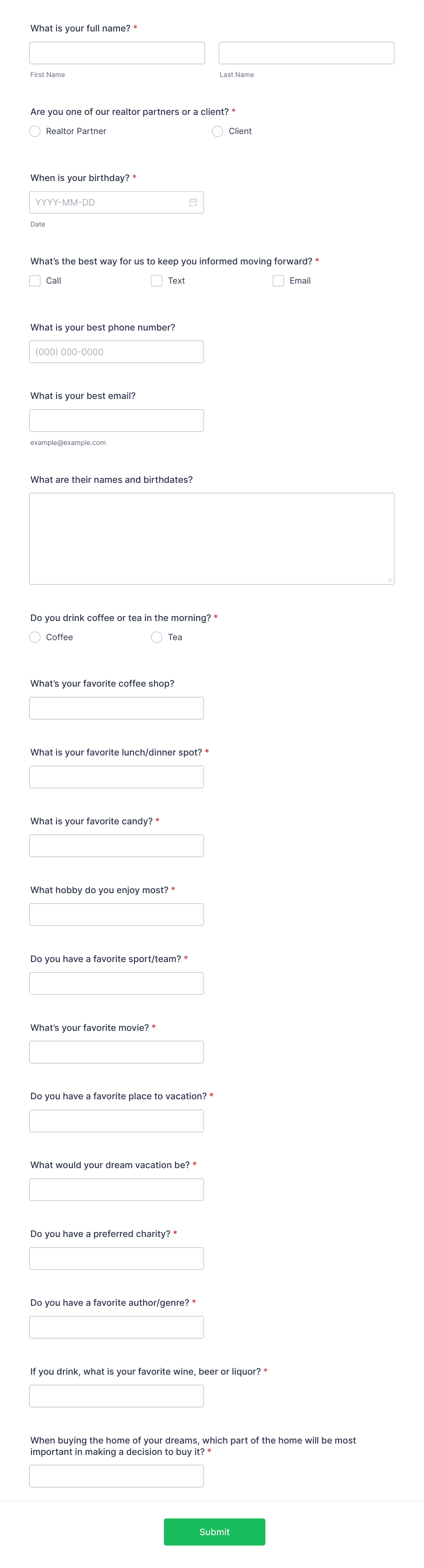This screenshot has height=1568, width=424.
Task: Check the Email contact preference box
Action: tap(278, 280)
